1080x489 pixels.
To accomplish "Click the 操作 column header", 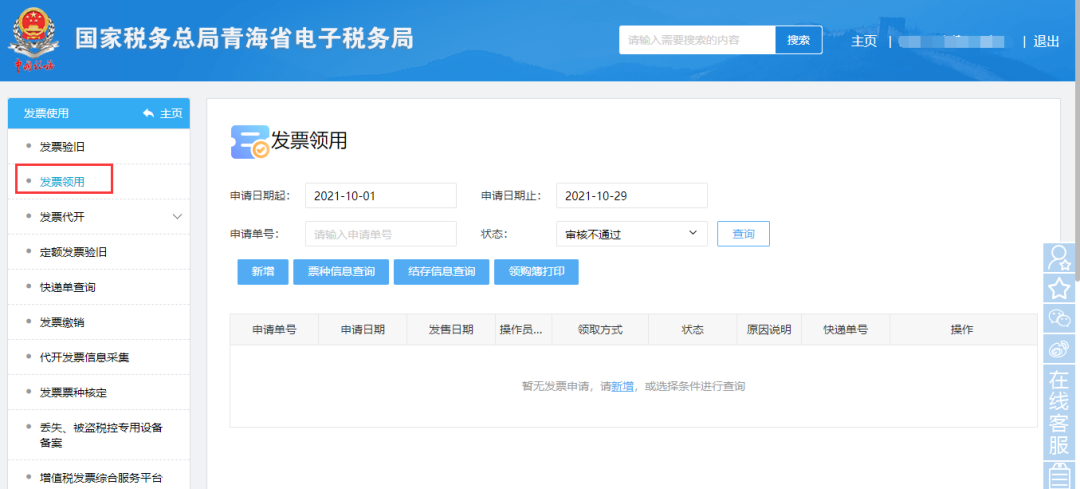I will point(962,329).
